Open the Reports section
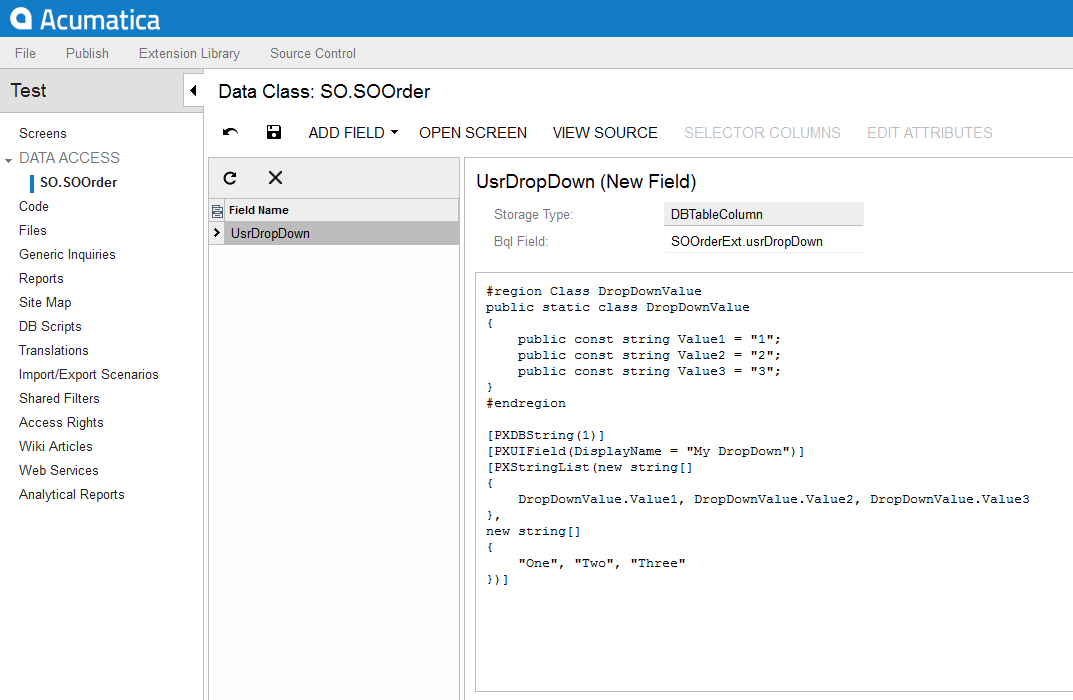 tap(41, 278)
